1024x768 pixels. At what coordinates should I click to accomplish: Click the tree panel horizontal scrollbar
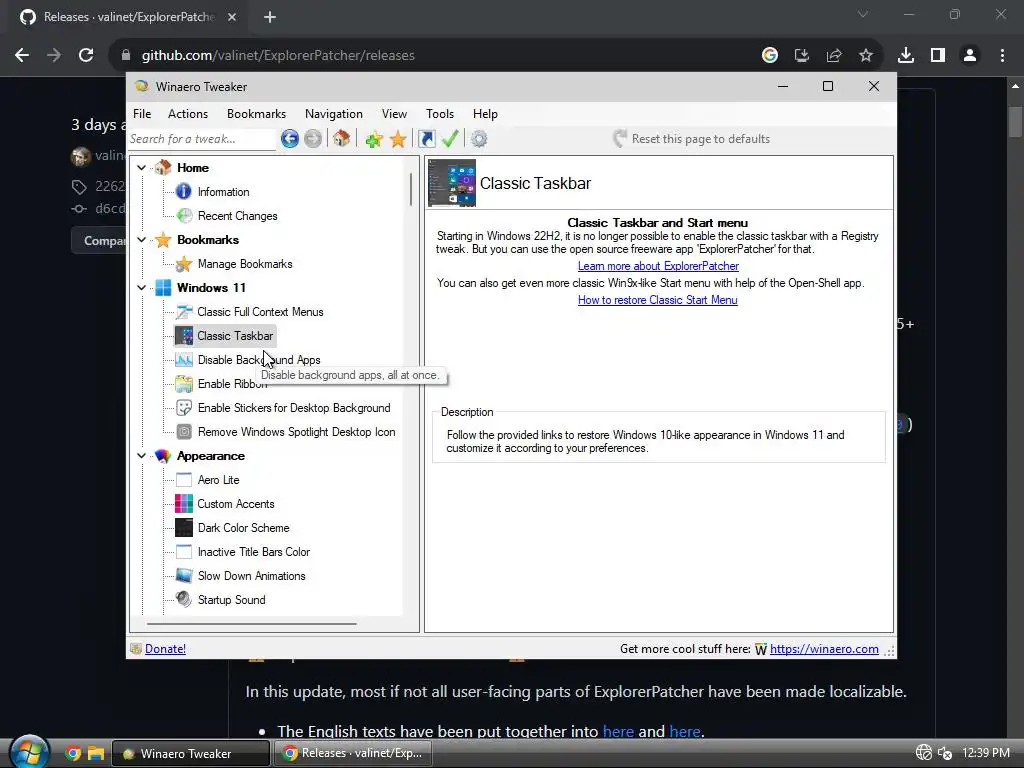point(251,624)
